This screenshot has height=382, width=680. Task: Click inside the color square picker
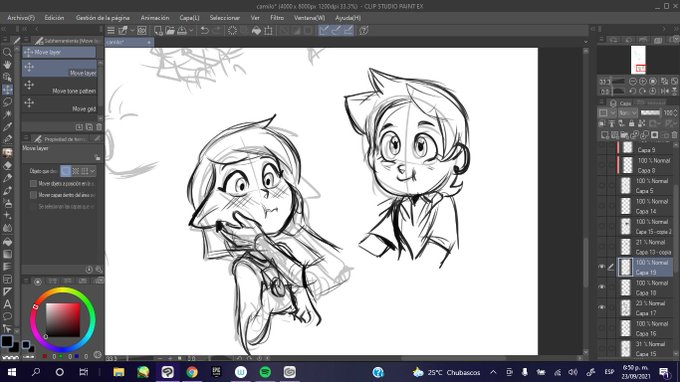coord(63,320)
